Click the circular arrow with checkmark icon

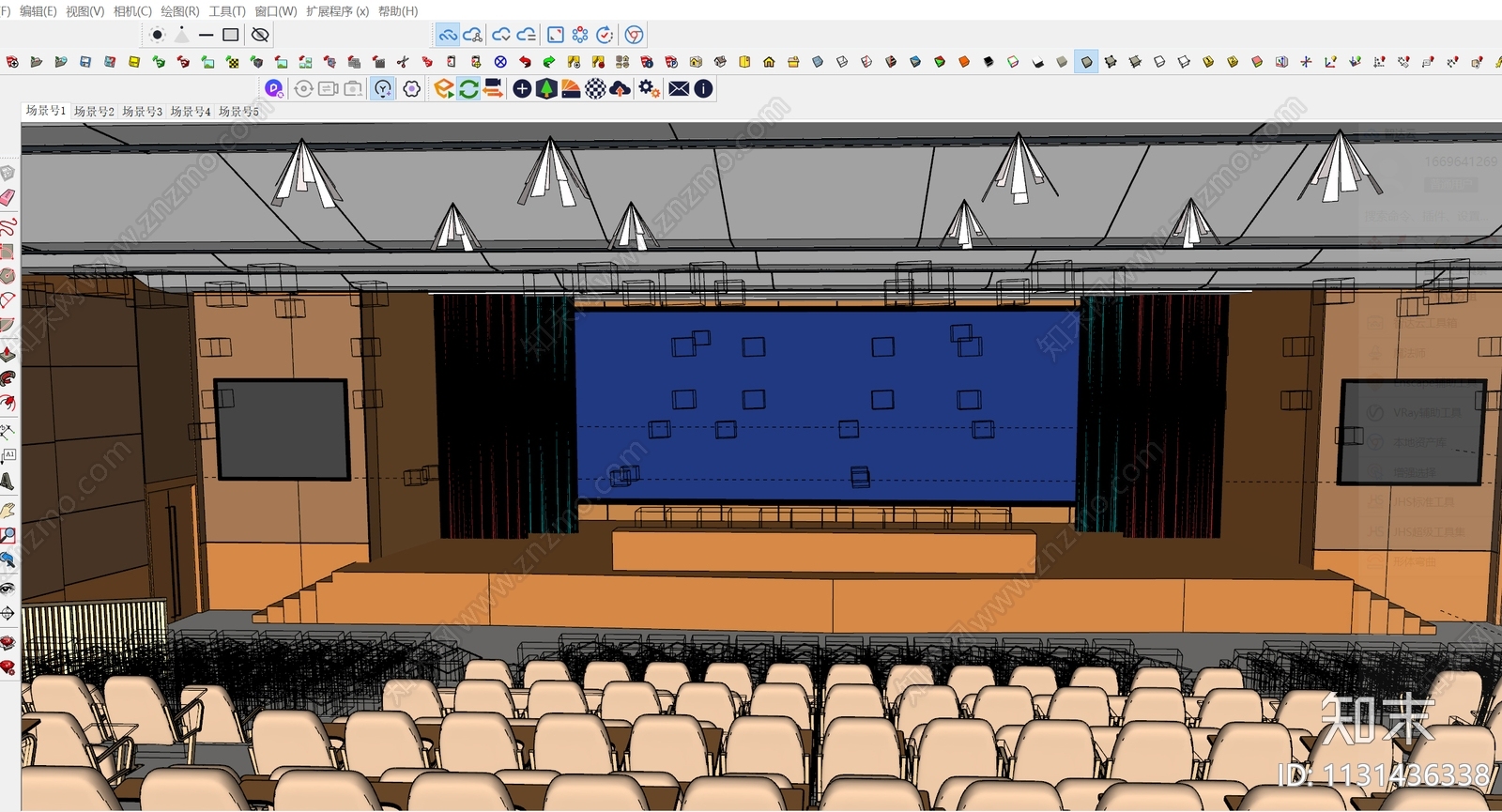coord(605,35)
